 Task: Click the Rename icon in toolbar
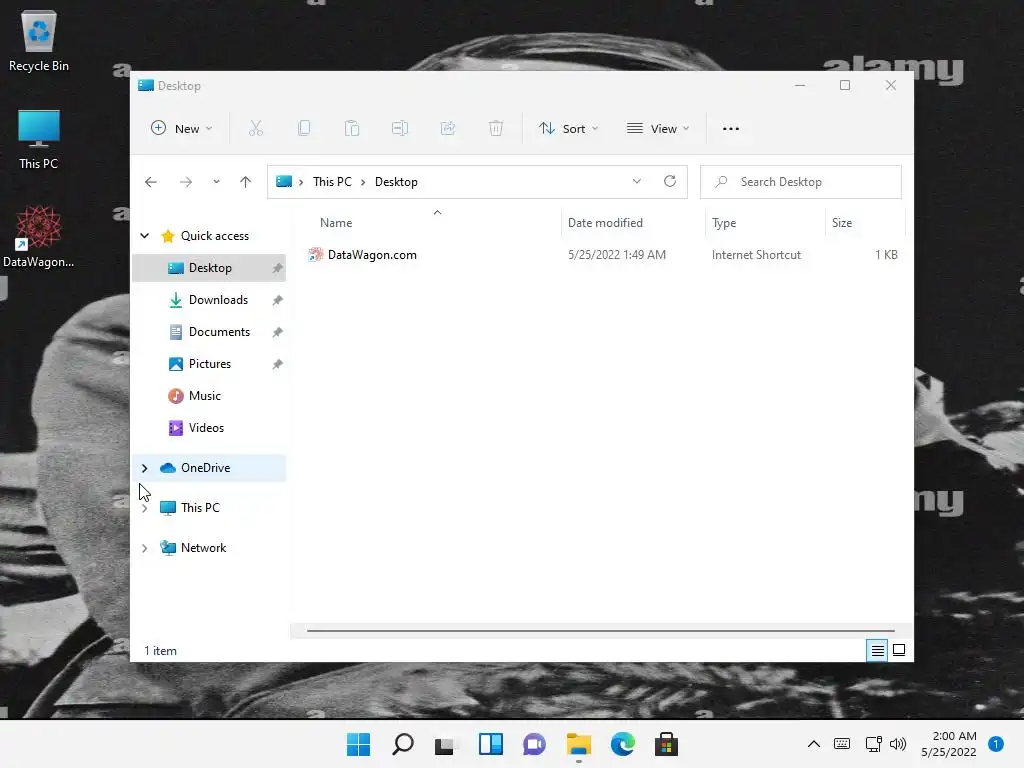click(x=400, y=129)
